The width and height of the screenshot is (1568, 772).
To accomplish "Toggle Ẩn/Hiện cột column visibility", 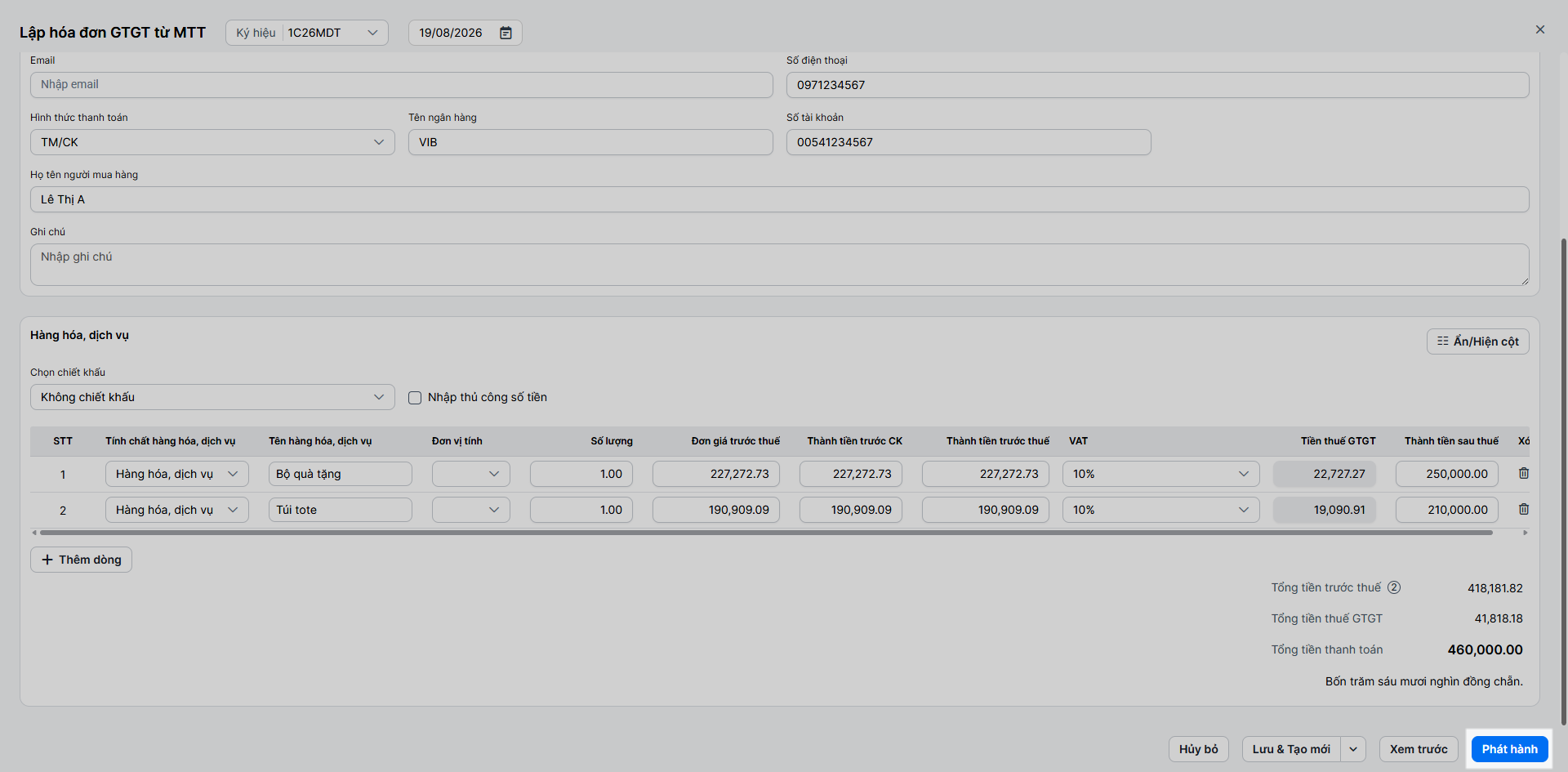I will click(1478, 341).
